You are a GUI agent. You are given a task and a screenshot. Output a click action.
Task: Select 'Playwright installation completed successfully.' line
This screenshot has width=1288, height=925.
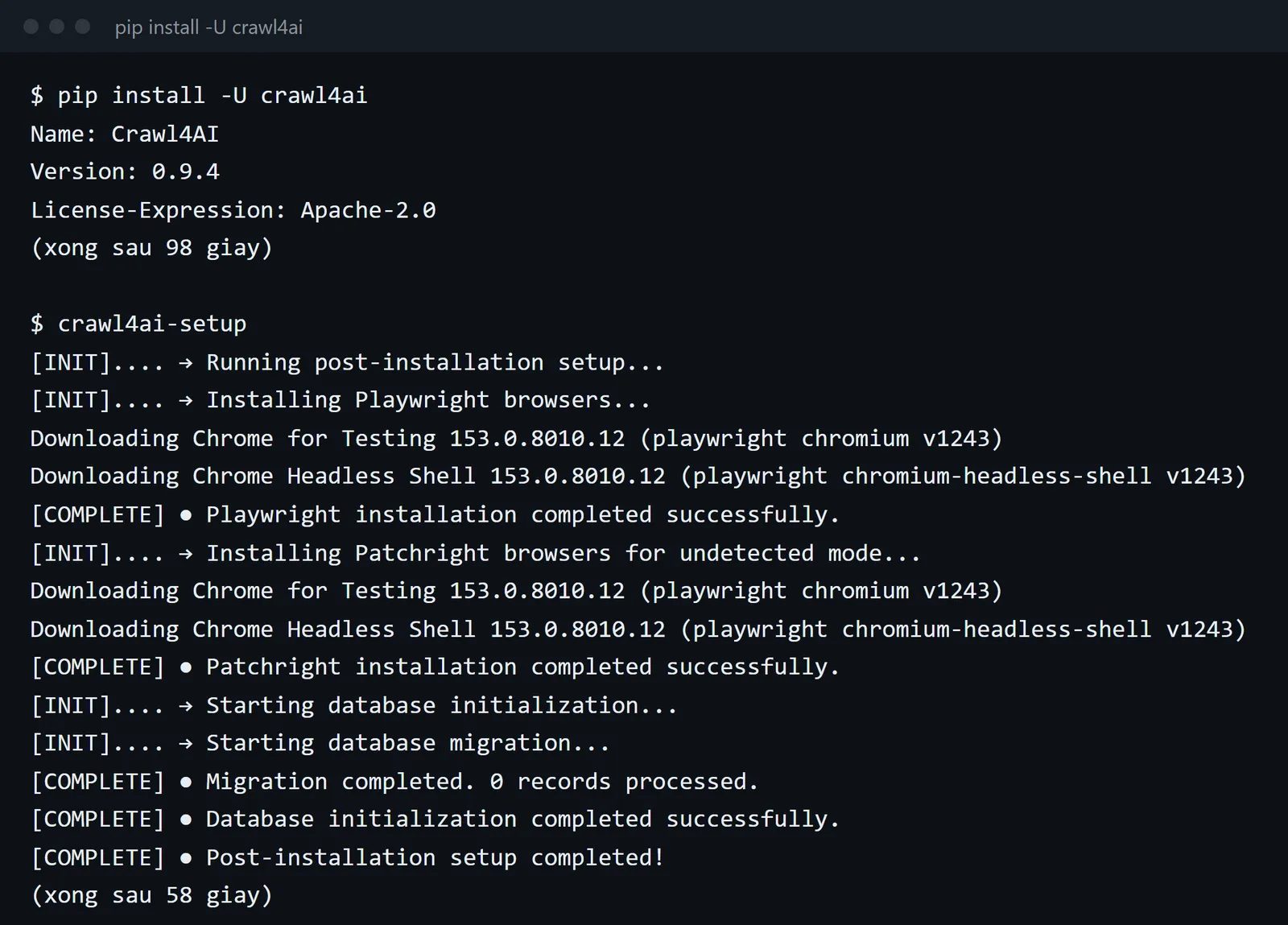[436, 514]
